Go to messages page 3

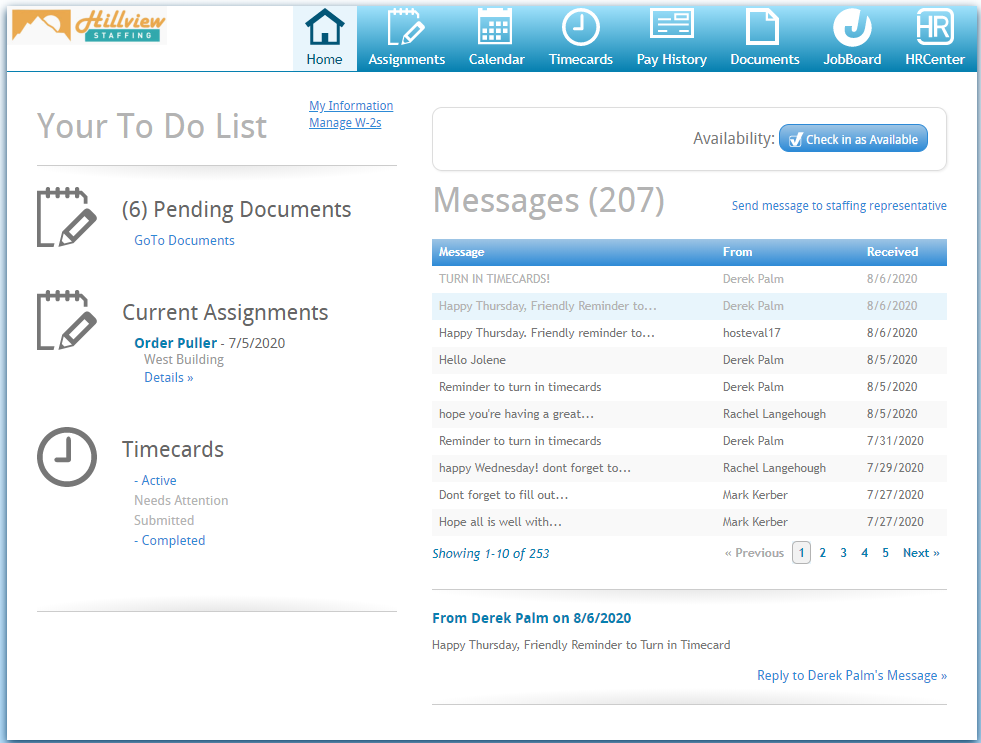coord(843,553)
